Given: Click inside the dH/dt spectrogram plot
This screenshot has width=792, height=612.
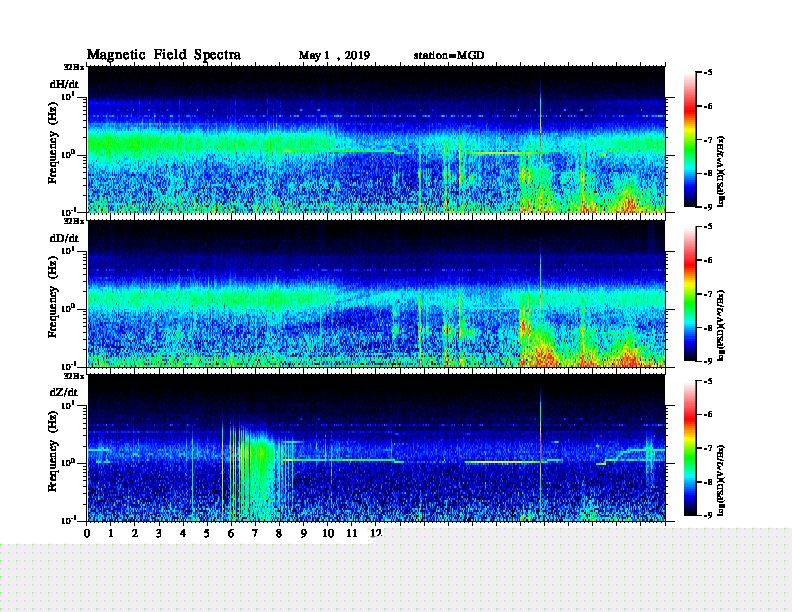Looking at the screenshot, I should point(376,139).
